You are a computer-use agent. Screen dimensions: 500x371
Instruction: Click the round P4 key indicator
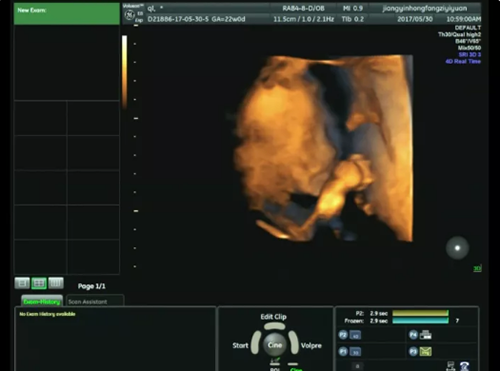413,335
